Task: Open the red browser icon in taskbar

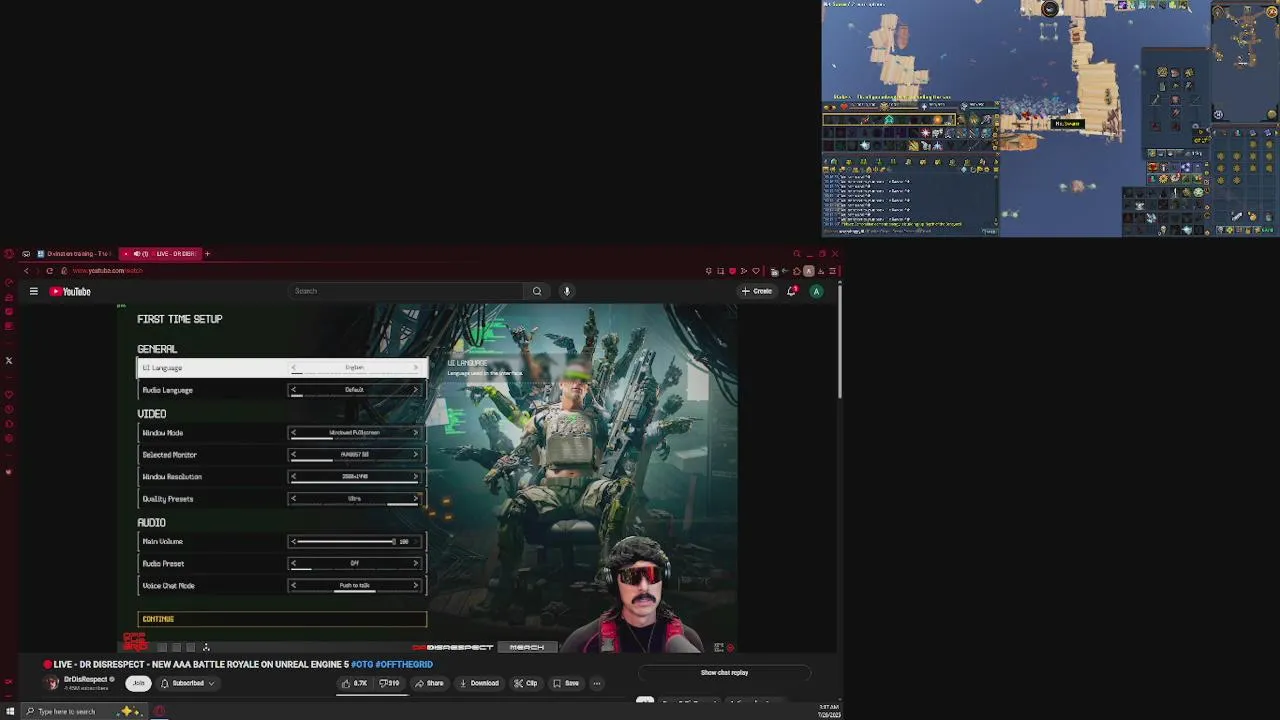Action: [x=159, y=711]
